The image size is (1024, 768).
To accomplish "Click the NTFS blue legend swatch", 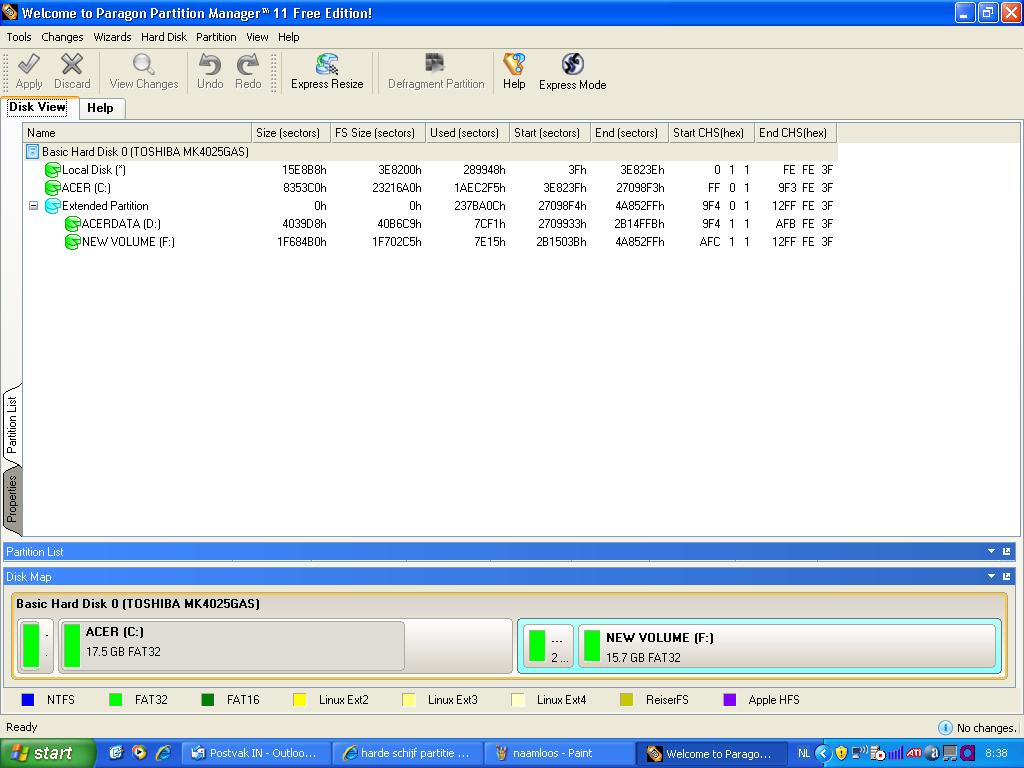I will coord(27,700).
